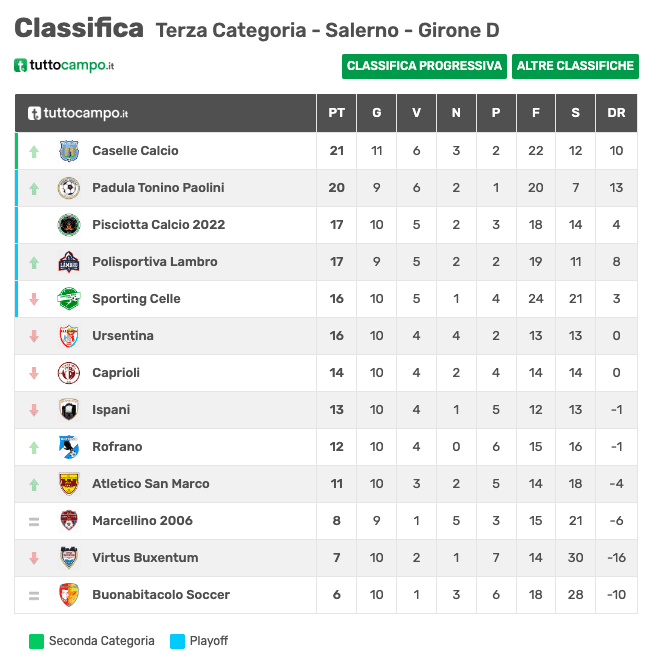Open the Virtus Buxentum team link
This screenshot has width=658, height=666.
pos(145,557)
